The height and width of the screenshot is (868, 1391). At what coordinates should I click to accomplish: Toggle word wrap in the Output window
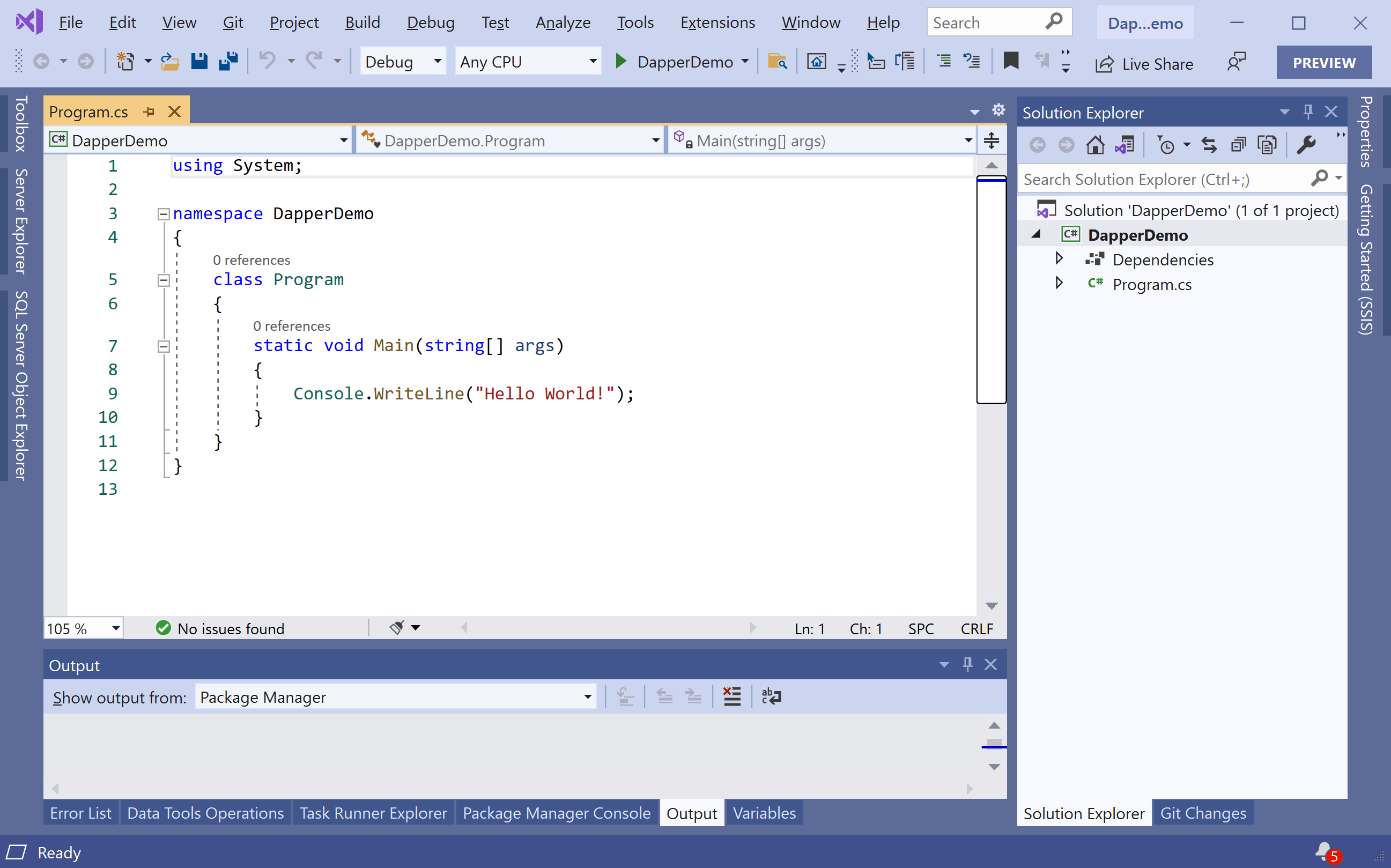click(771, 696)
